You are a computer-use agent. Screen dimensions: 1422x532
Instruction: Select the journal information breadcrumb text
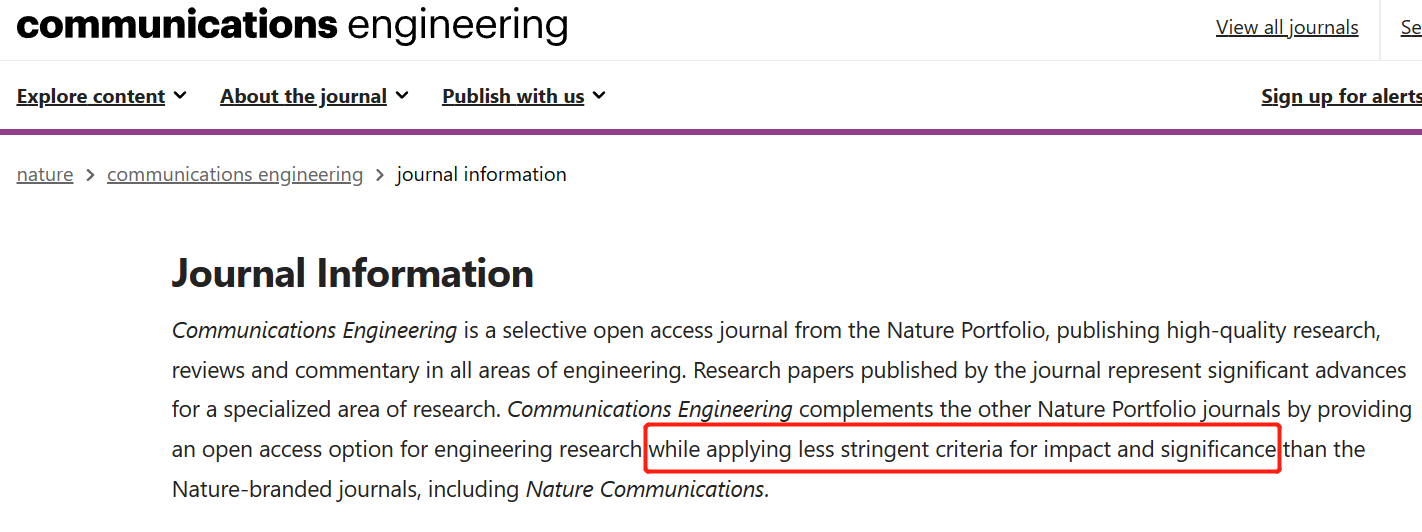(x=481, y=175)
